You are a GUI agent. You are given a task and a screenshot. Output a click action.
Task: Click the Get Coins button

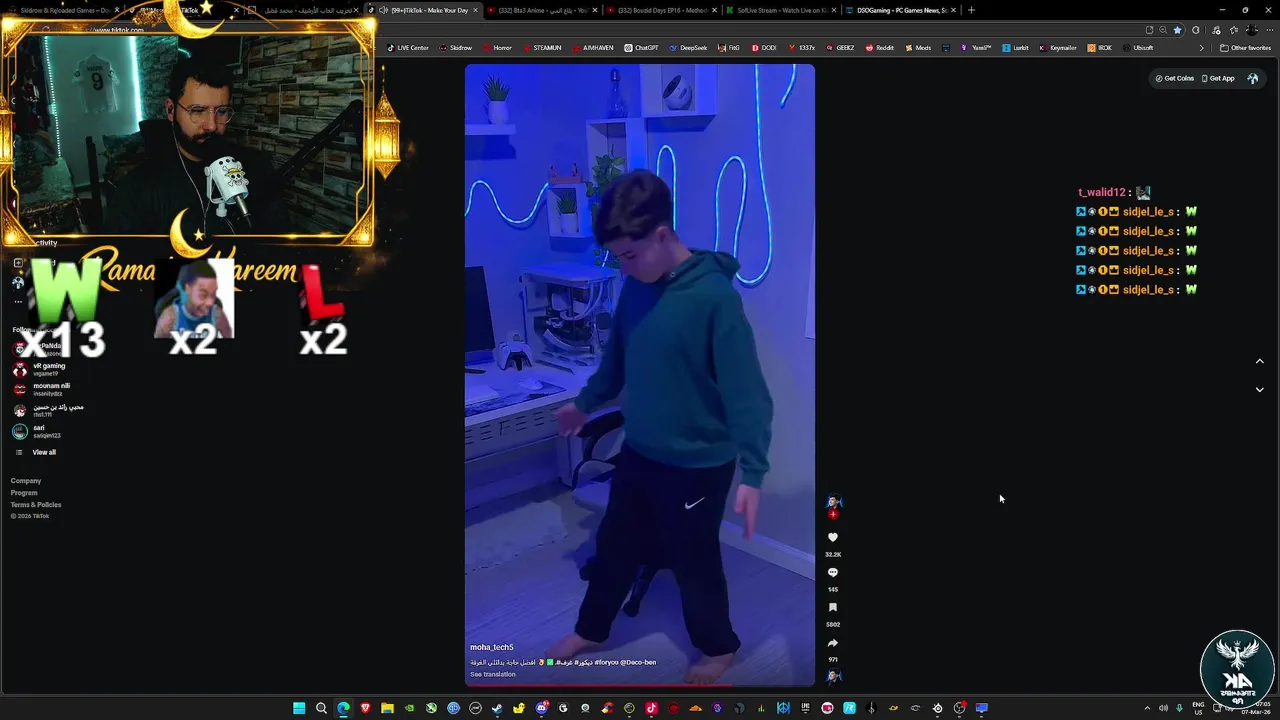coord(1174,78)
